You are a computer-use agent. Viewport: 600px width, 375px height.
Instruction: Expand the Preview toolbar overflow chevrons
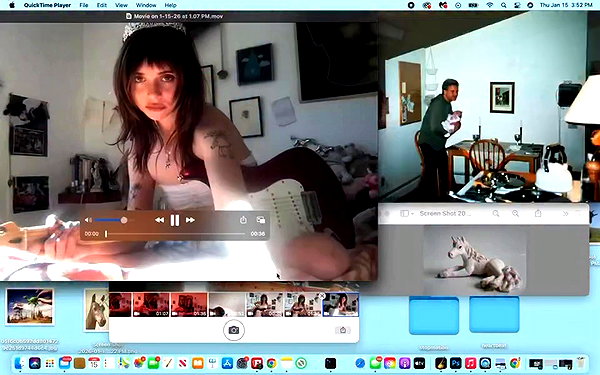click(565, 214)
